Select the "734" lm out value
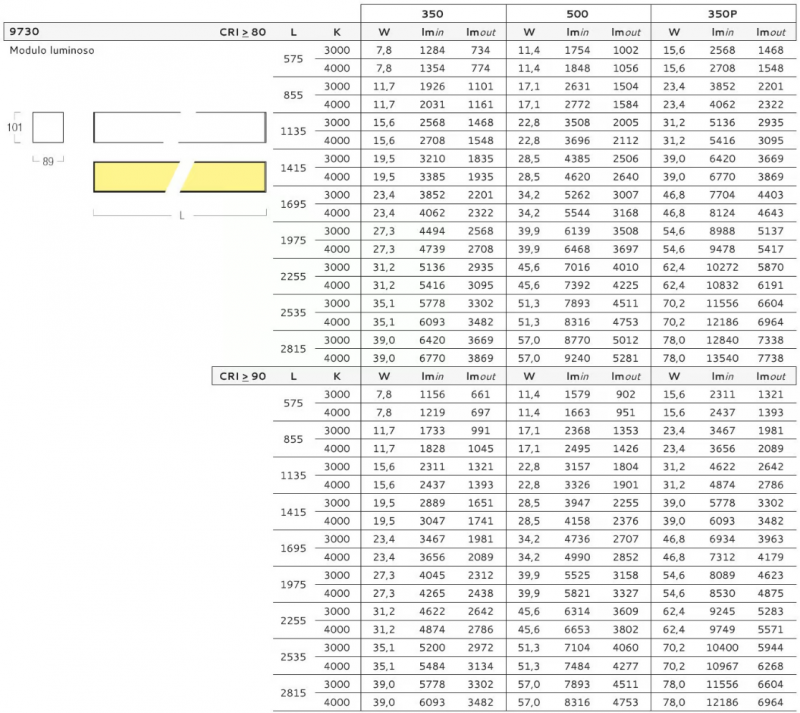800x713 pixels. coord(481,51)
